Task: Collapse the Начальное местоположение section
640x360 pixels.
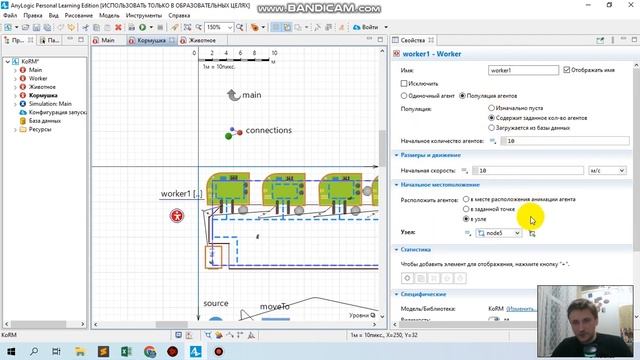Action: pos(396,185)
